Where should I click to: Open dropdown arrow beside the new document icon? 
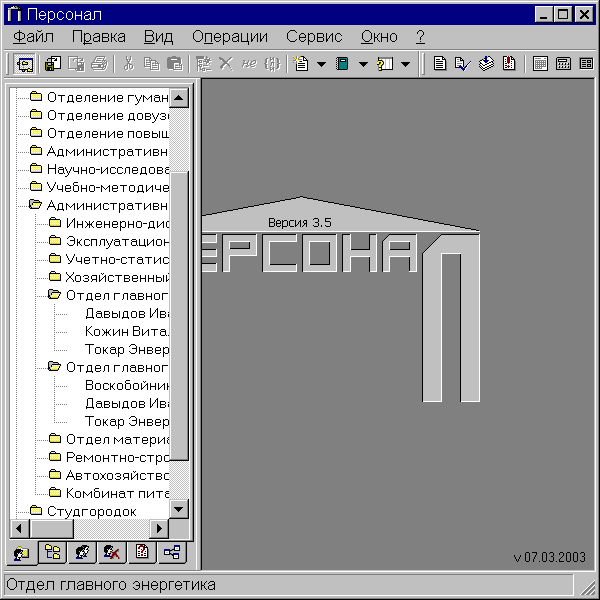tap(321, 64)
